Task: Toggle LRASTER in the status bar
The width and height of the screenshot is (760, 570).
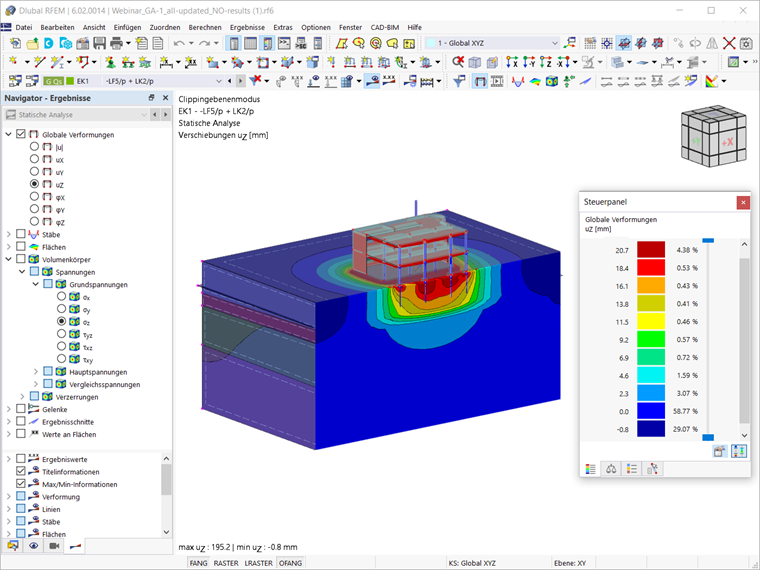Action: pyautogui.click(x=258, y=563)
